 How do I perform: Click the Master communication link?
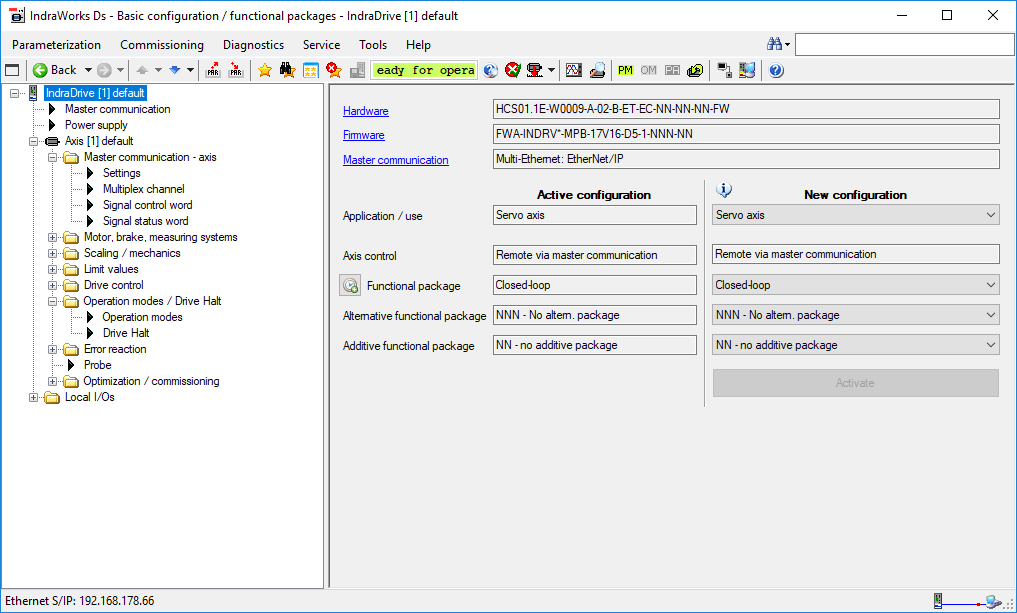[396, 160]
